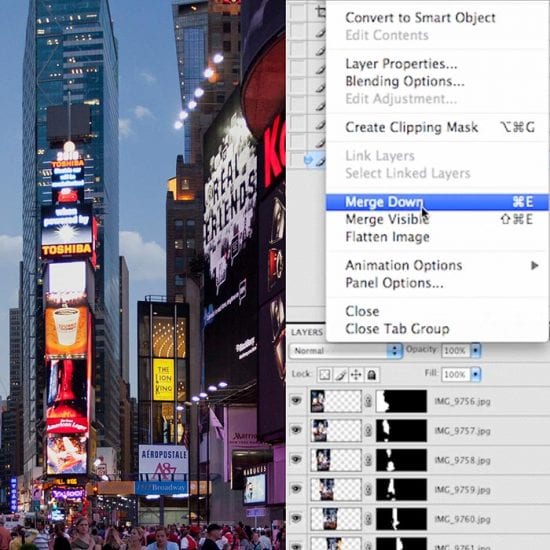The width and height of the screenshot is (550, 550).
Task: Click the Fill 100% field
Action: (456, 375)
